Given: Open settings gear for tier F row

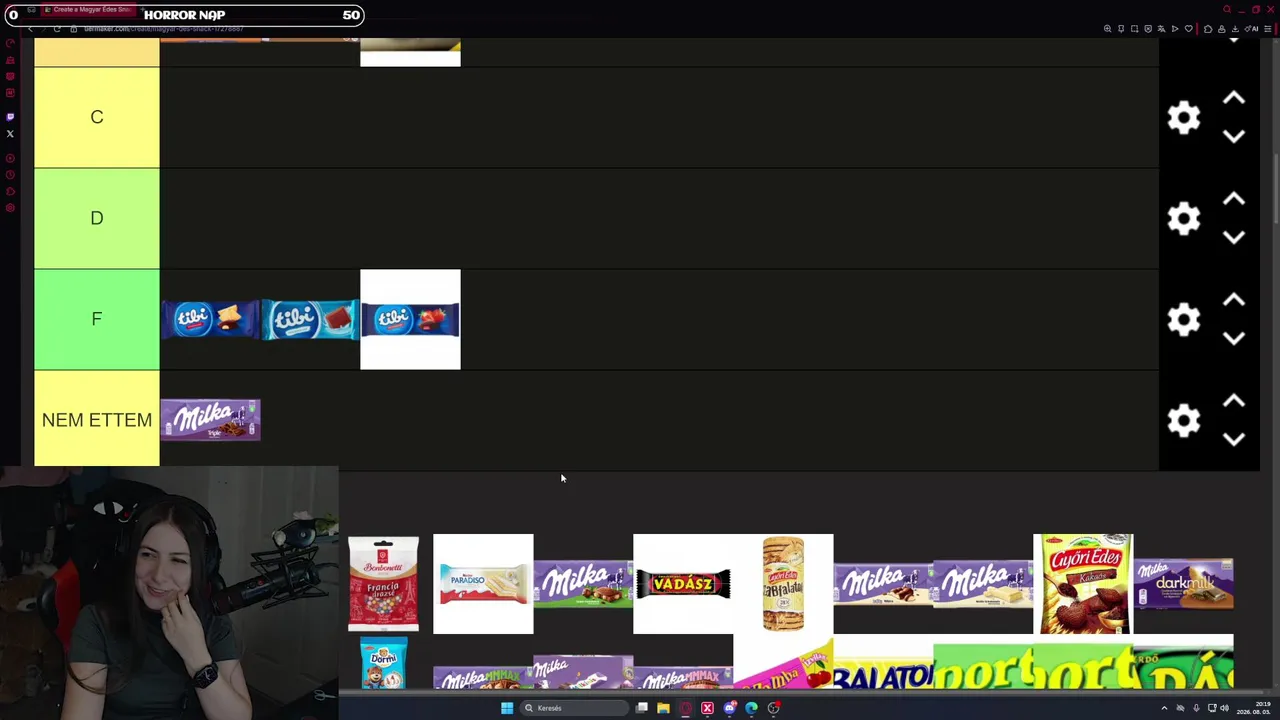Looking at the screenshot, I should (x=1184, y=320).
